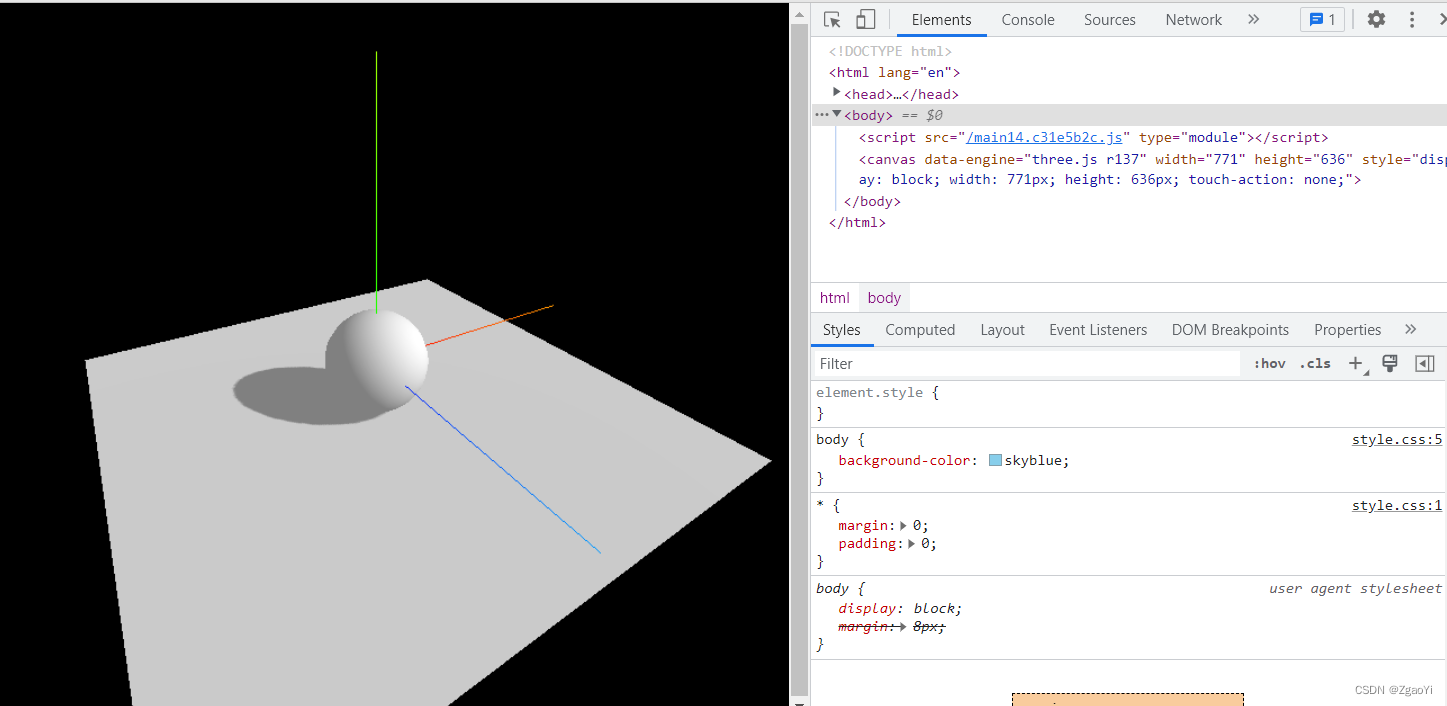Click the blue Z axis line
This screenshot has width=1447, height=706.
(503, 470)
